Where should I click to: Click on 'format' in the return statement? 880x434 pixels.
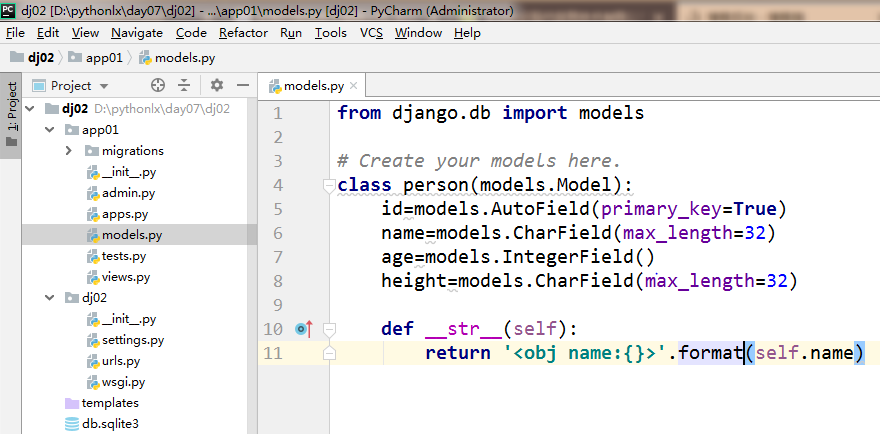click(x=711, y=353)
